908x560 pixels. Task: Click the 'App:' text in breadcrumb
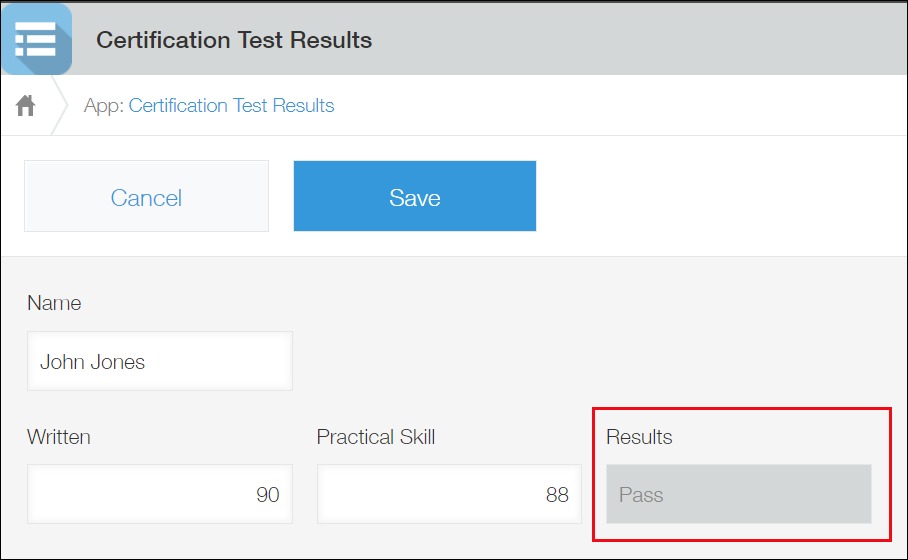point(103,105)
